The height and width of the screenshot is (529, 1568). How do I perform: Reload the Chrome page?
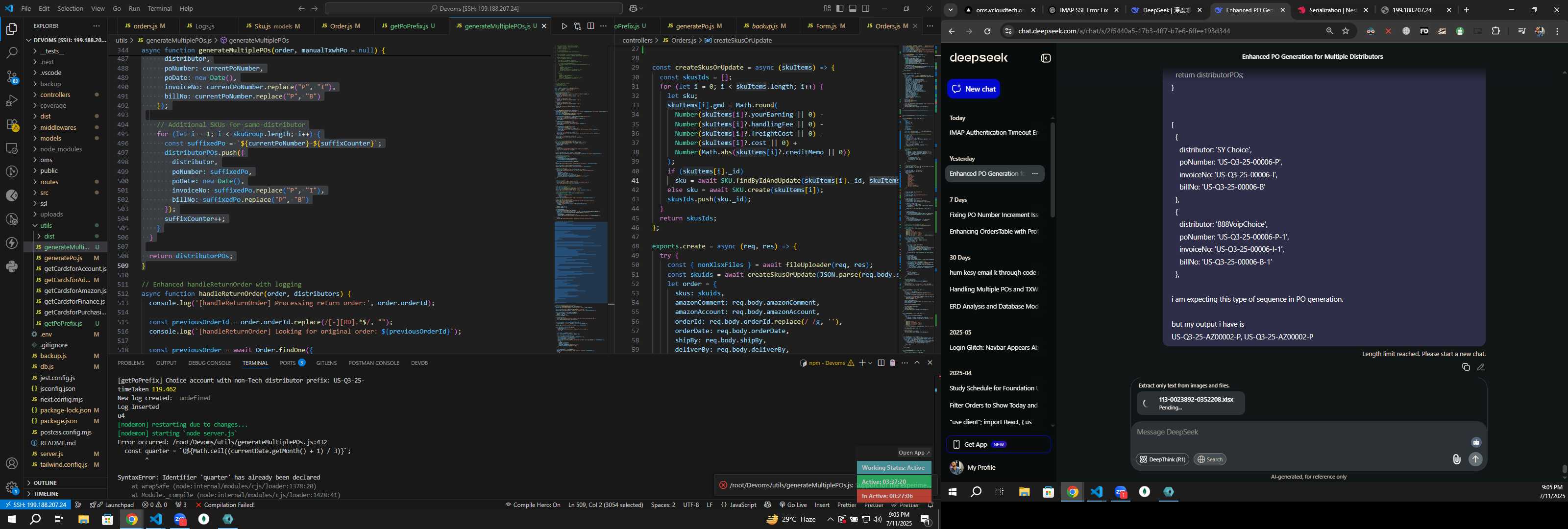pos(987,31)
